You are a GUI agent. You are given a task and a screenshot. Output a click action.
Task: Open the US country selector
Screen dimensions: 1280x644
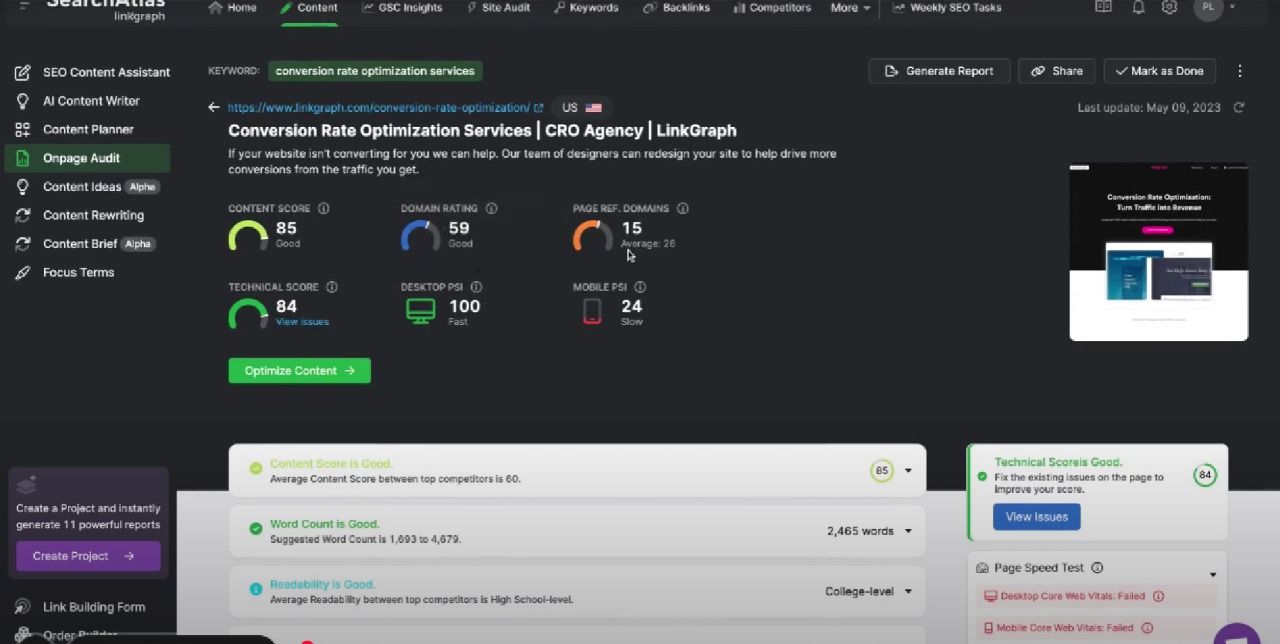pyautogui.click(x=582, y=107)
